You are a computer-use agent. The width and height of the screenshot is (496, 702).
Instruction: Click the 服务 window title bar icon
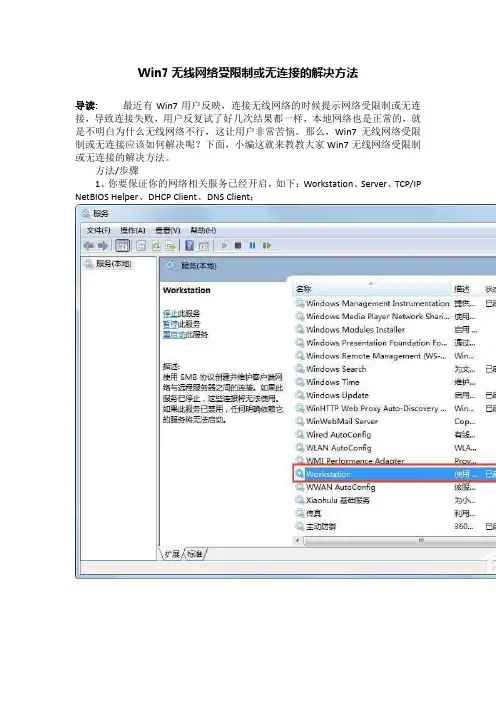coord(86,214)
